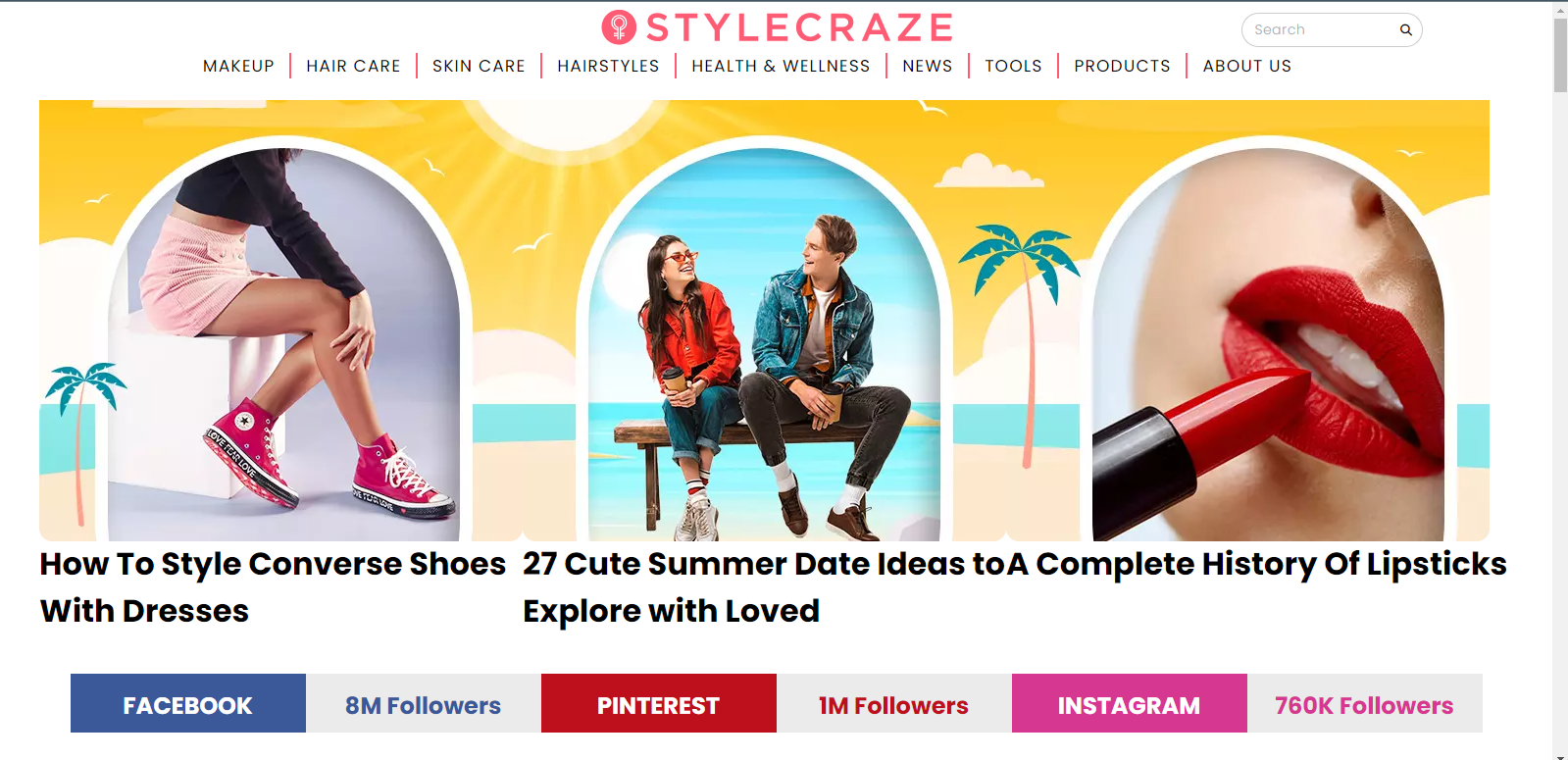Open the Converse shoes article thumbnail
Image resolution: width=1568 pixels, height=760 pixels.
[280, 321]
